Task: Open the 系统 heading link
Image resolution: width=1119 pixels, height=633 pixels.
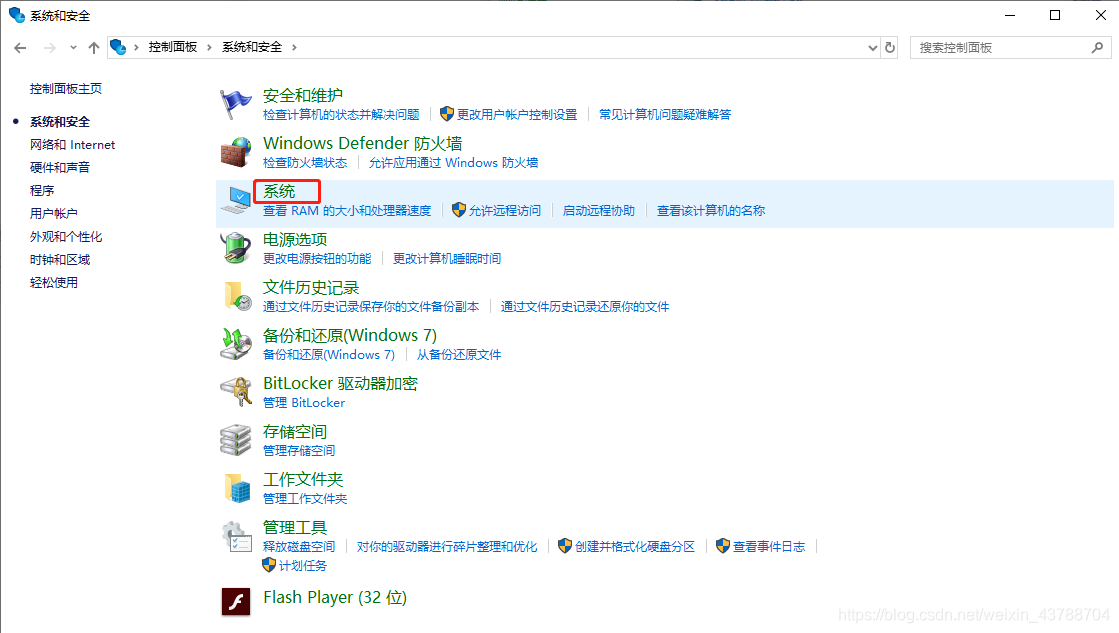Action: (279, 191)
